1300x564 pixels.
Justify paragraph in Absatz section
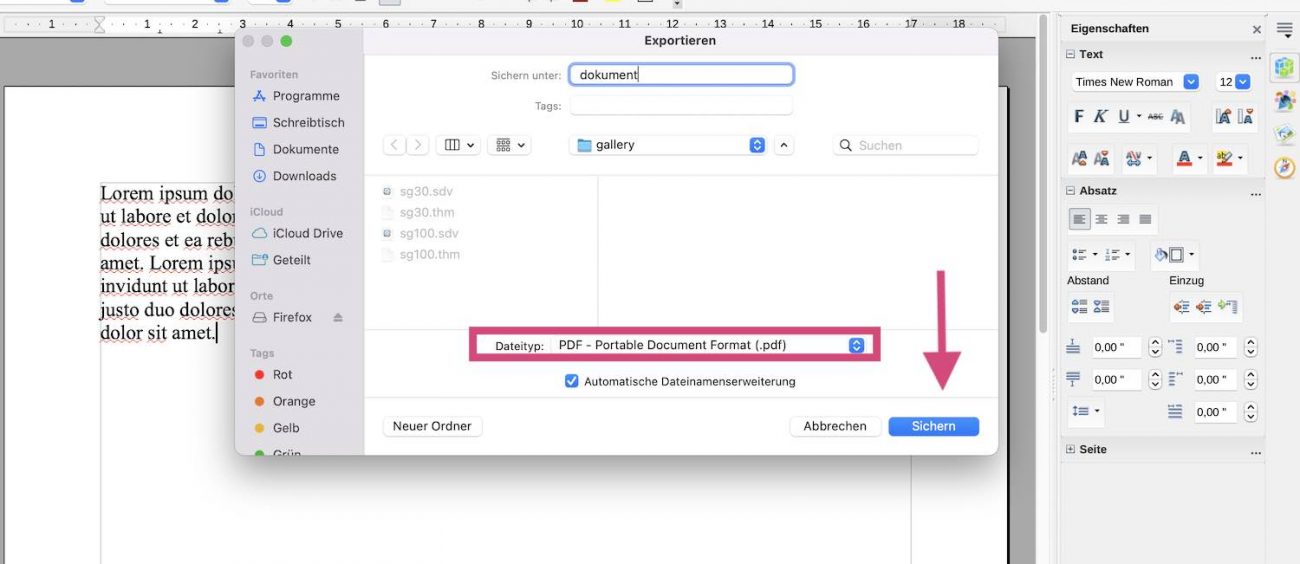pyautogui.click(x=1145, y=219)
